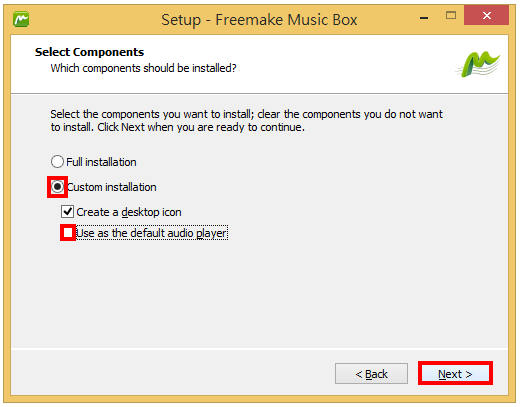Enable Use as the default audio player
This screenshot has width=526, height=407.
pos(68,233)
